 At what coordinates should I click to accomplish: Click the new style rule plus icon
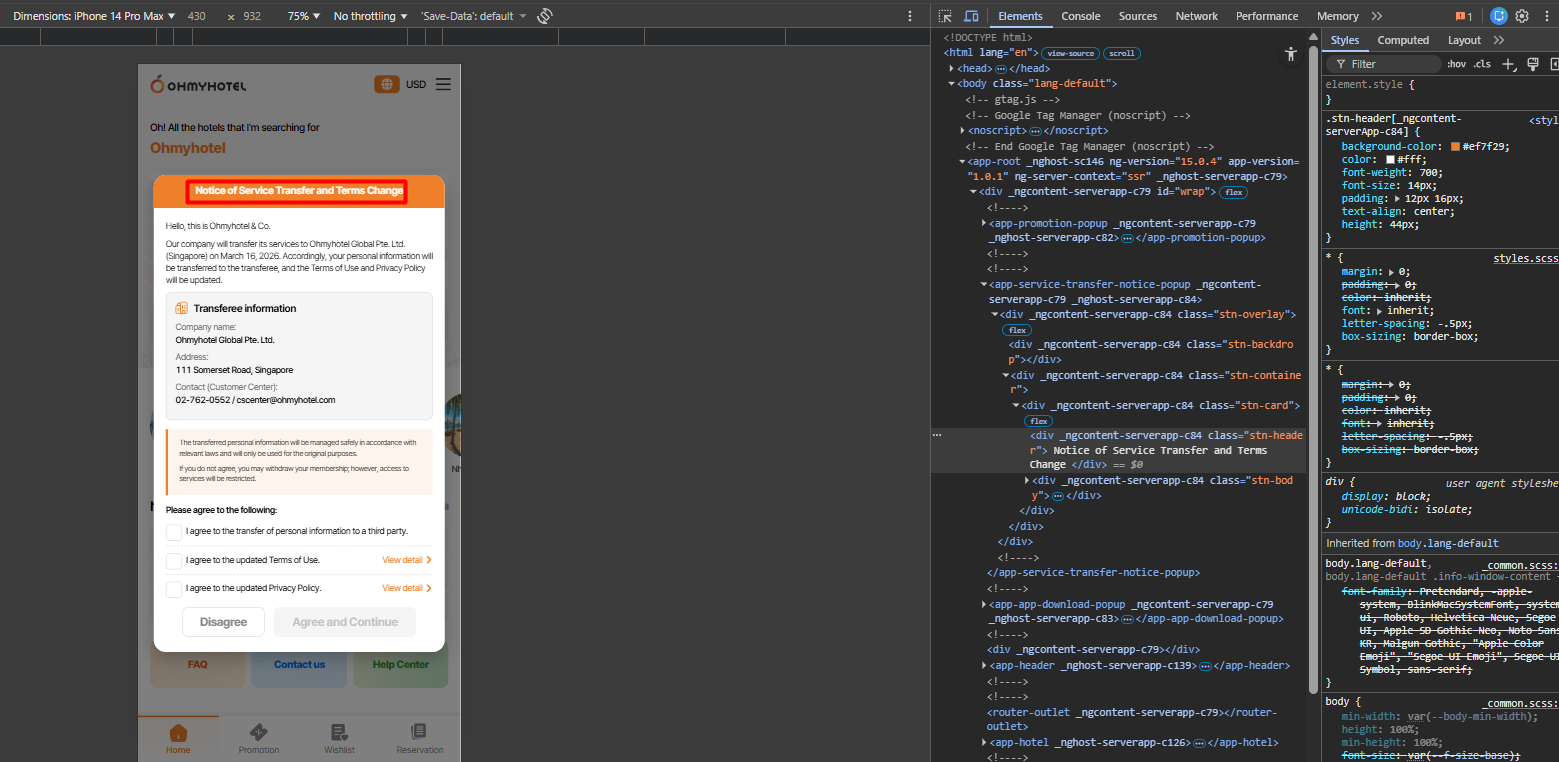tap(1508, 64)
